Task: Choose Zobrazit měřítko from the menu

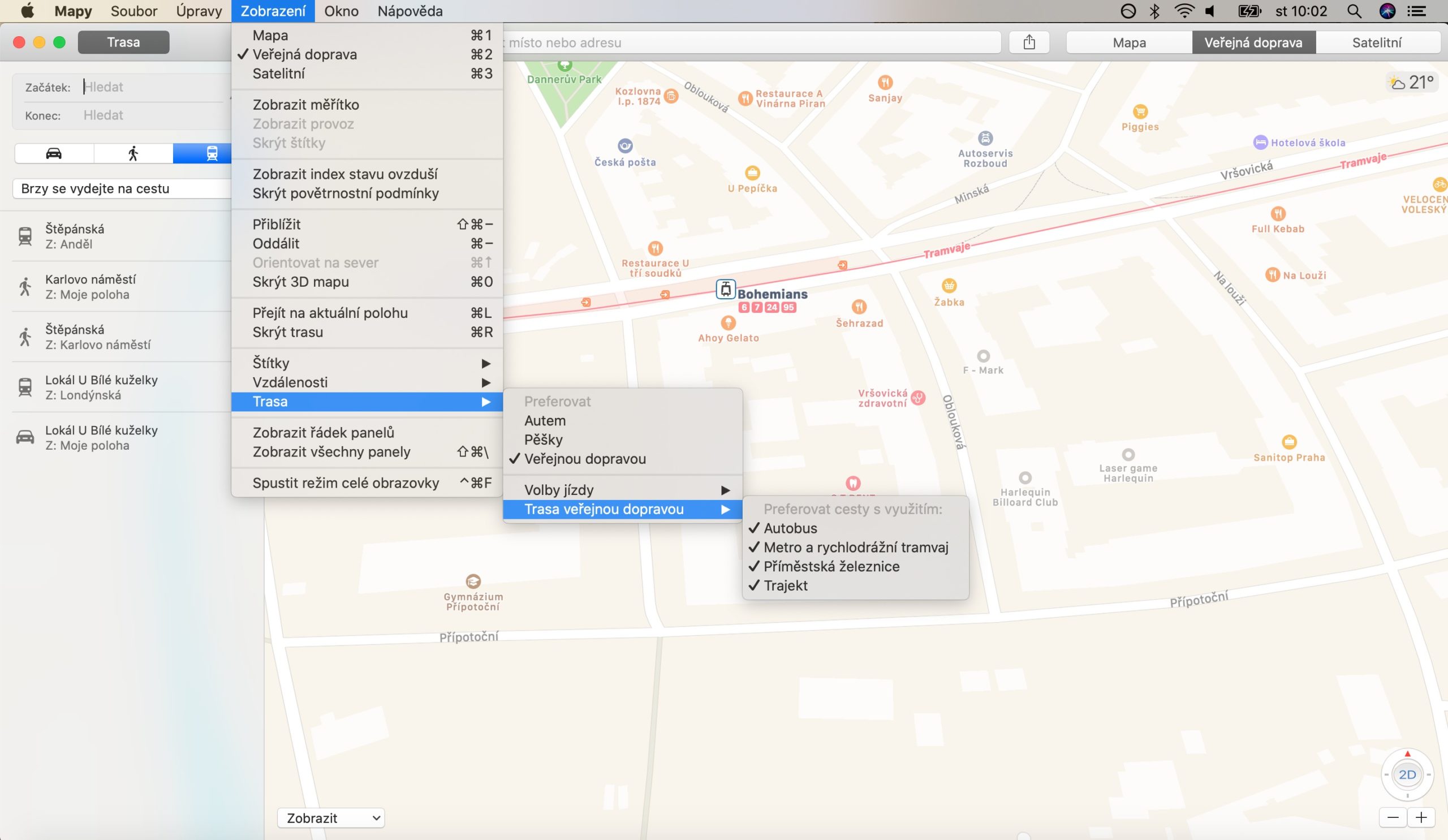Action: 305,105
